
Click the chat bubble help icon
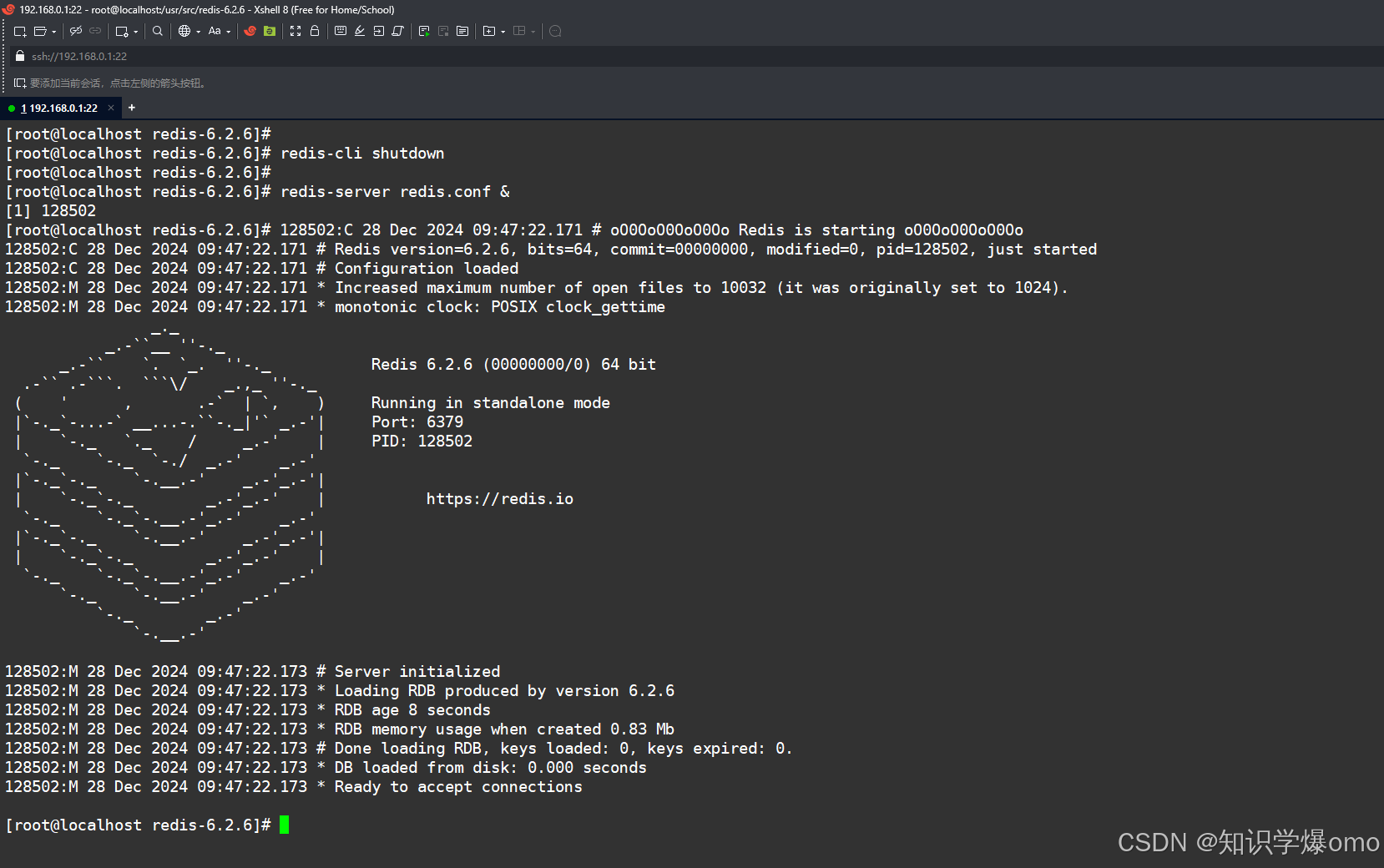point(555,31)
